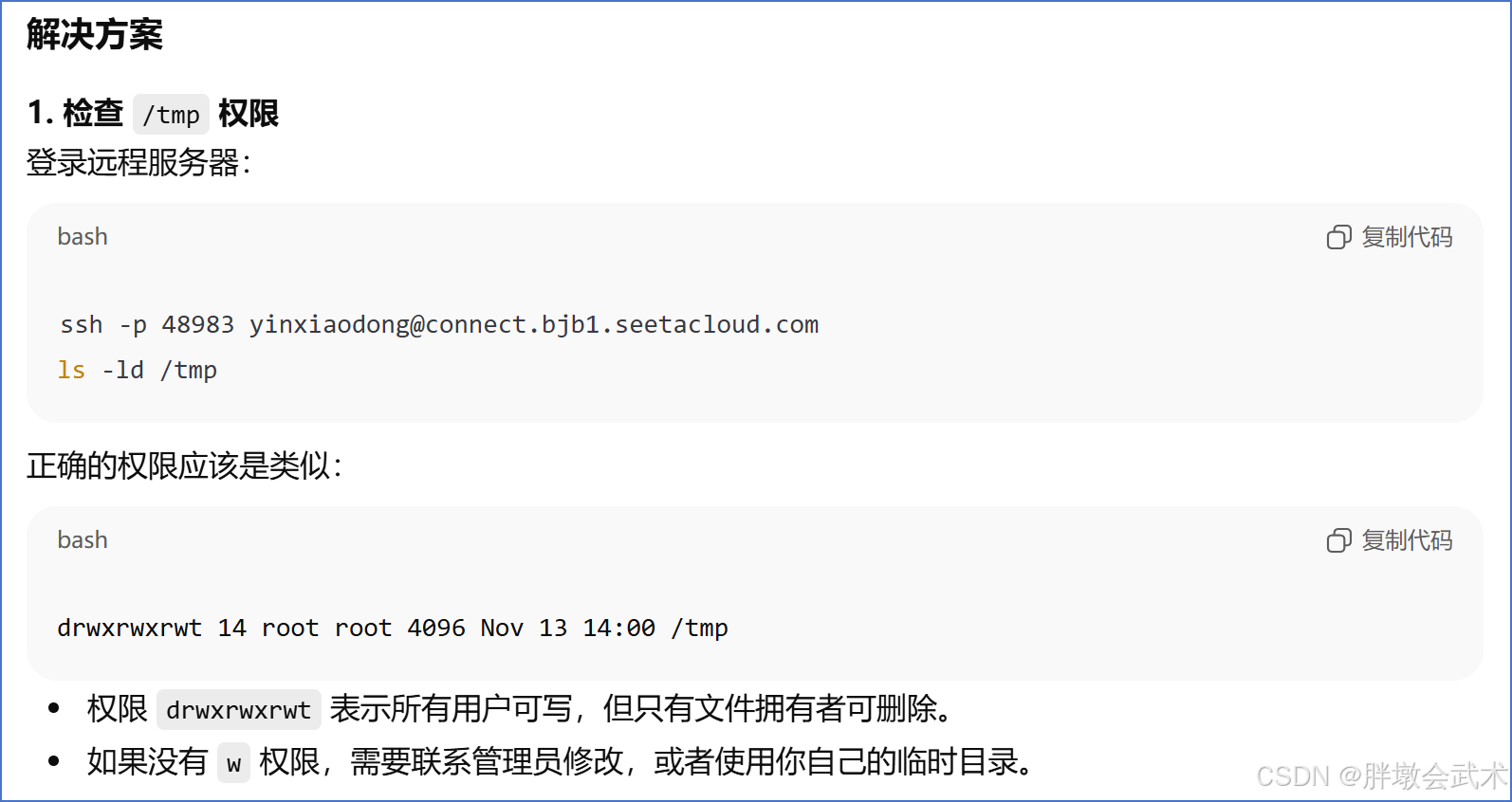Click the 解决方案 heading
Viewport: 1512px width, 802px height.
pos(95,35)
